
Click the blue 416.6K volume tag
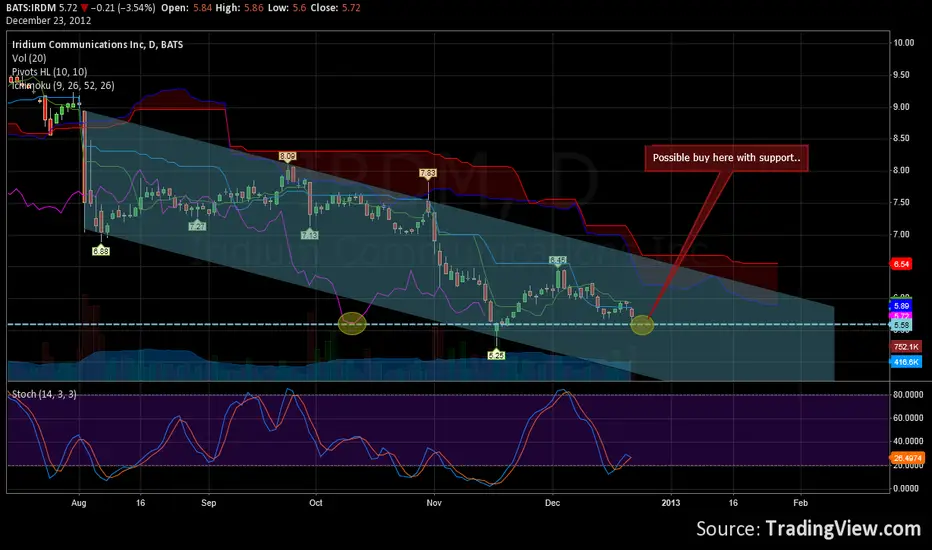click(906, 362)
